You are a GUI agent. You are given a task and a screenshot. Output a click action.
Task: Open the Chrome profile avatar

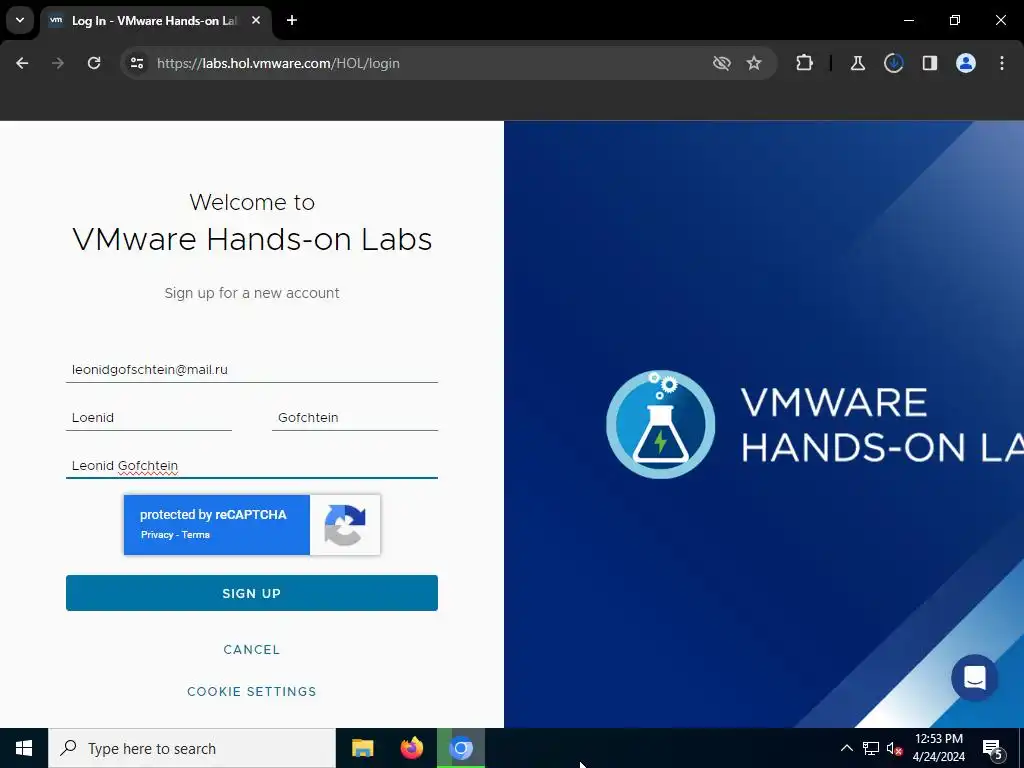966,63
